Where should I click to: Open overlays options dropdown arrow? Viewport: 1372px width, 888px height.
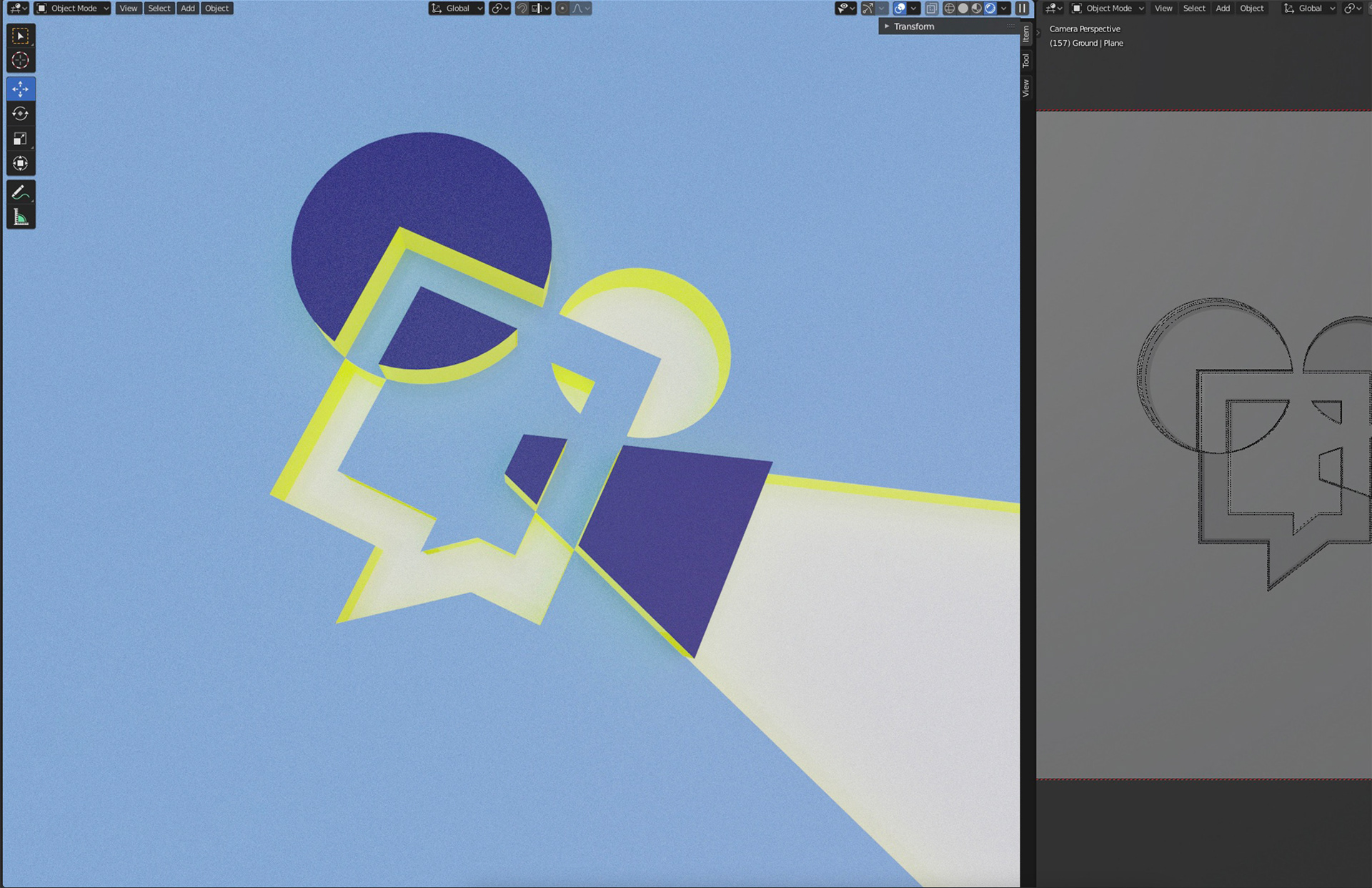pyautogui.click(x=914, y=9)
